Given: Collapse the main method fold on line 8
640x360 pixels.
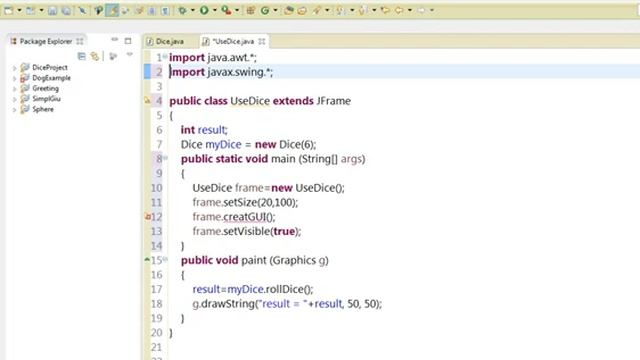Looking at the screenshot, I should pyautogui.click(x=165, y=158).
